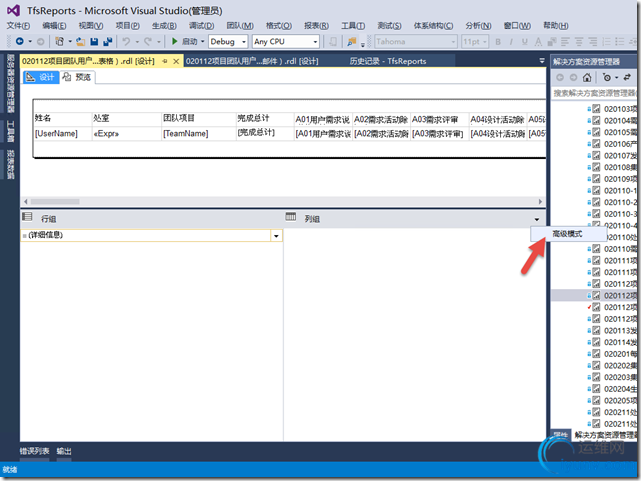Click the Save All icon
The height and width of the screenshot is (481, 641).
click(x=108, y=41)
